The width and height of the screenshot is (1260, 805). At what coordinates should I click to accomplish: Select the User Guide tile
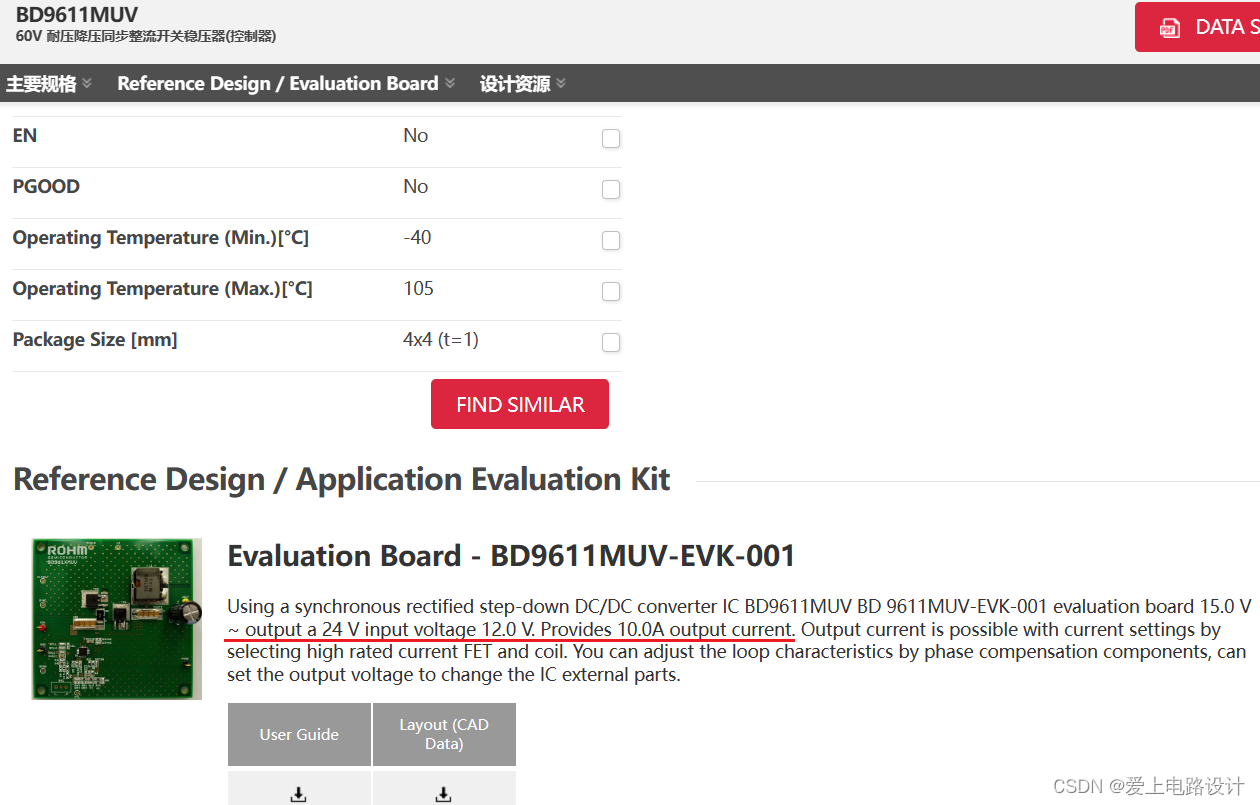tap(299, 735)
